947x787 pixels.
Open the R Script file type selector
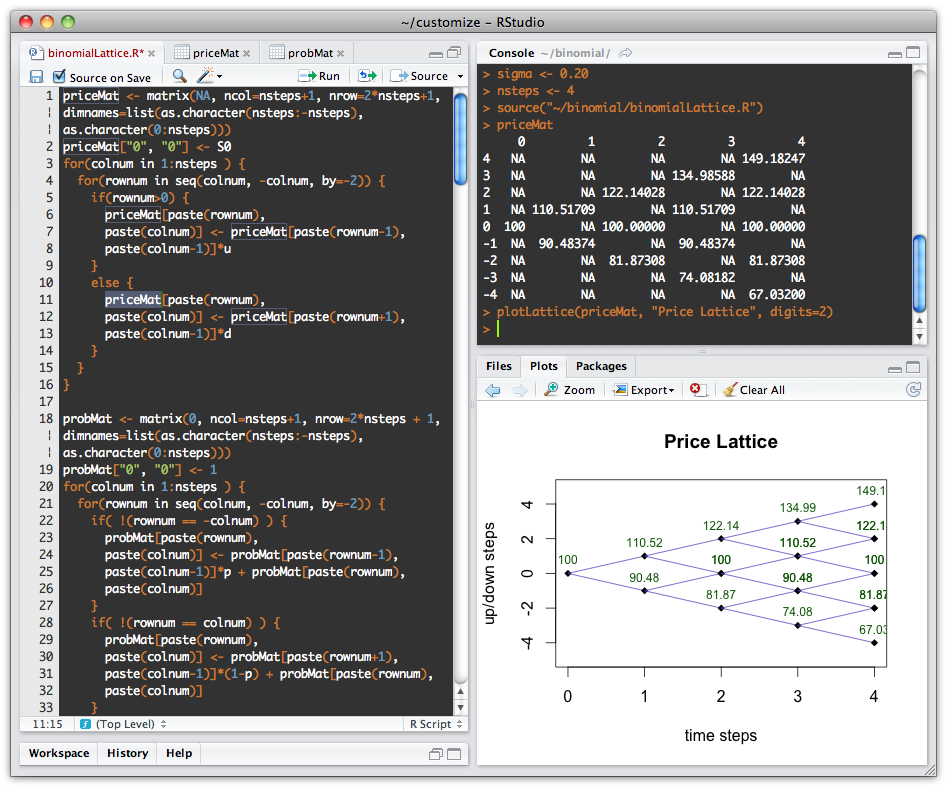[435, 723]
